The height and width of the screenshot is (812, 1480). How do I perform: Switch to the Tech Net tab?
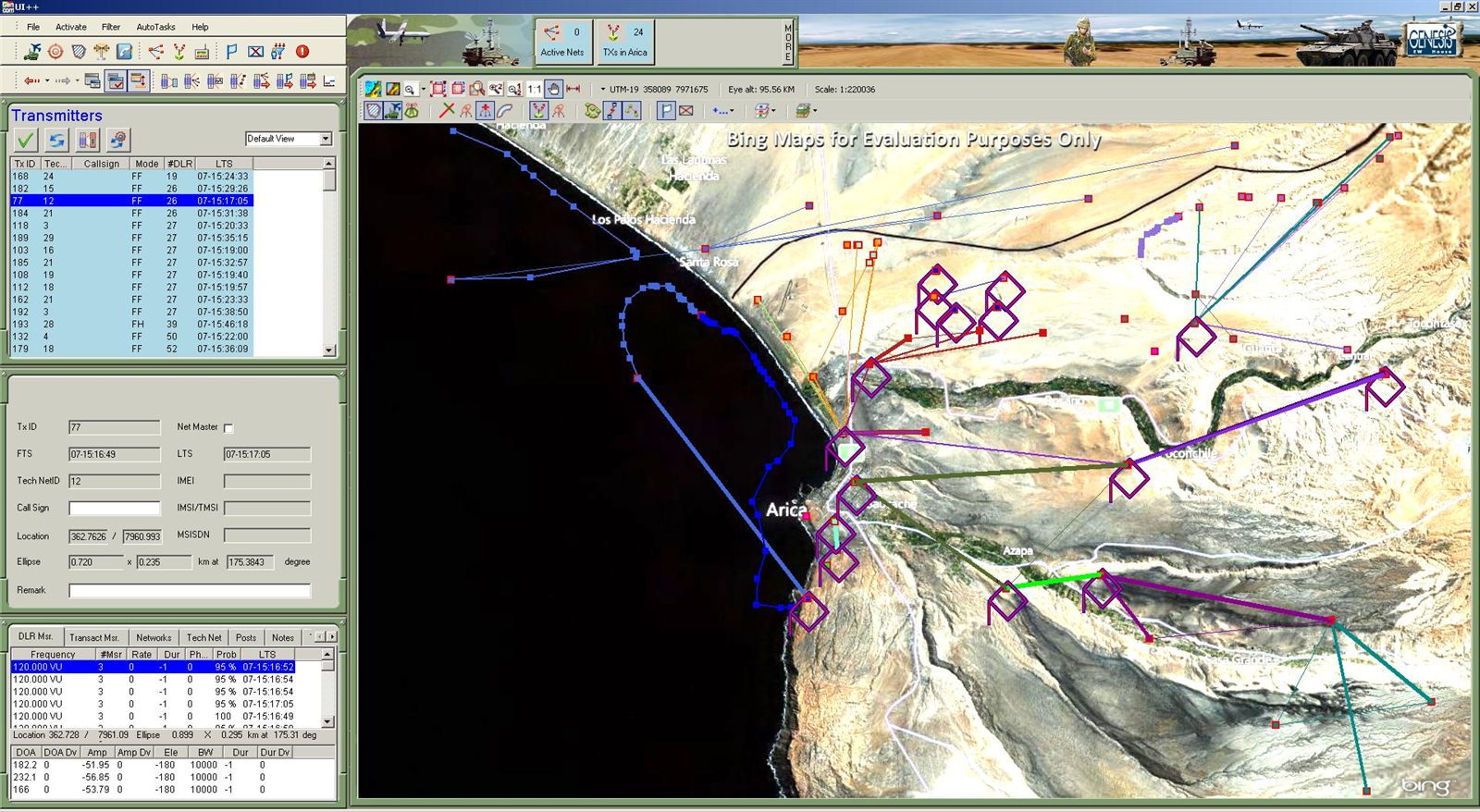[x=203, y=637]
